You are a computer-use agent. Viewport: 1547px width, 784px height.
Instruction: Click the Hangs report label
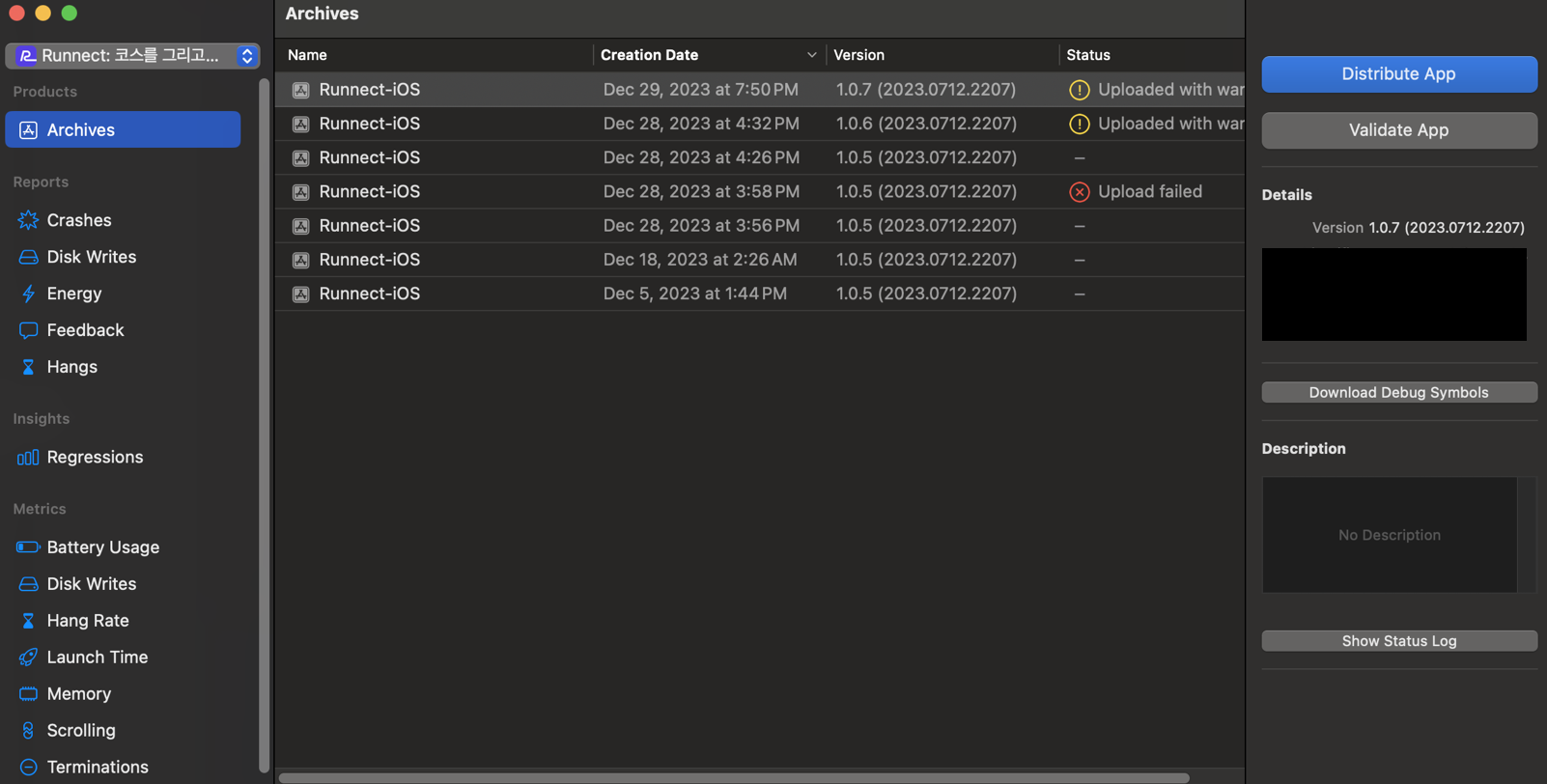pyautogui.click(x=72, y=367)
